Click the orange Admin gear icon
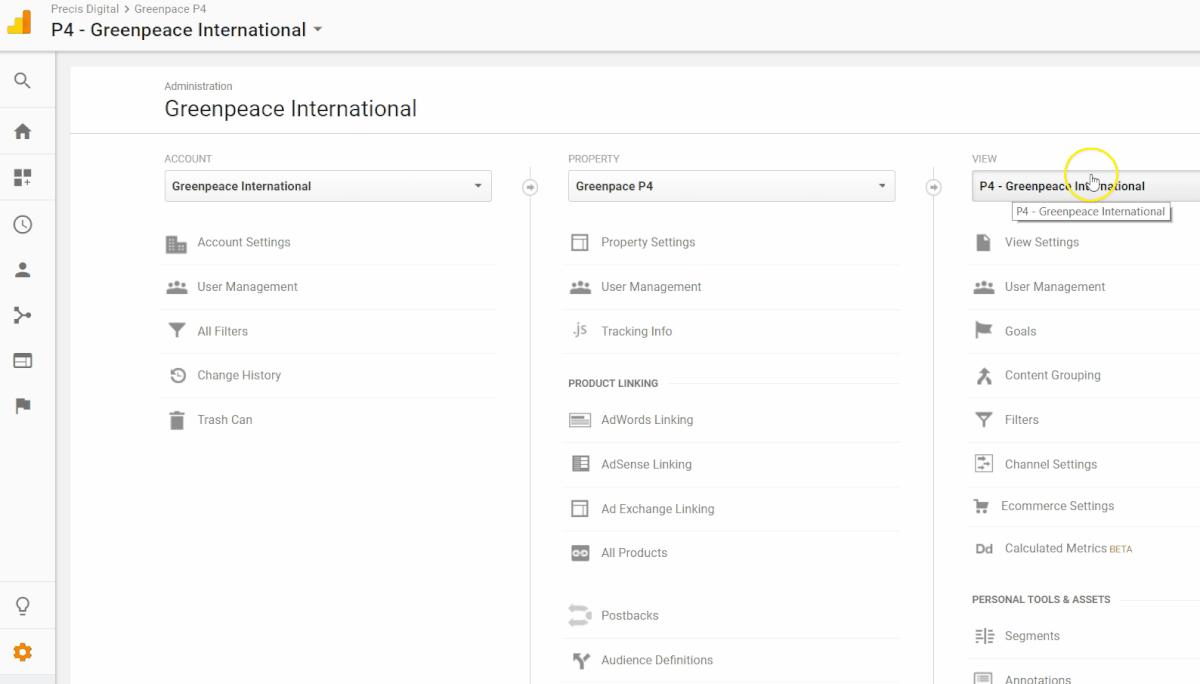This screenshot has width=1200, height=684. pos(22,652)
